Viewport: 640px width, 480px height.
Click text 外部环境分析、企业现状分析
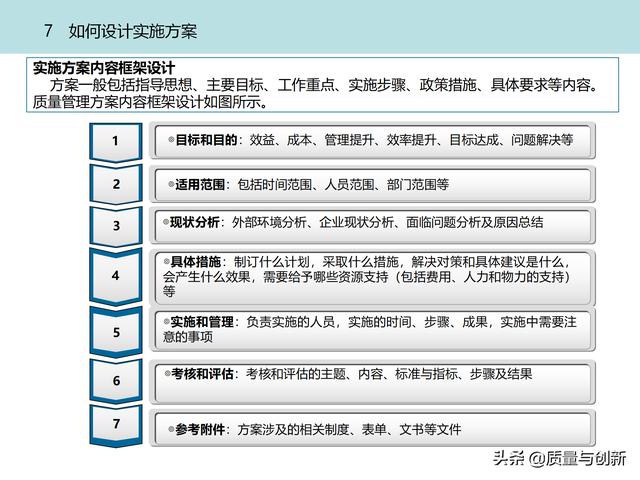313,222
